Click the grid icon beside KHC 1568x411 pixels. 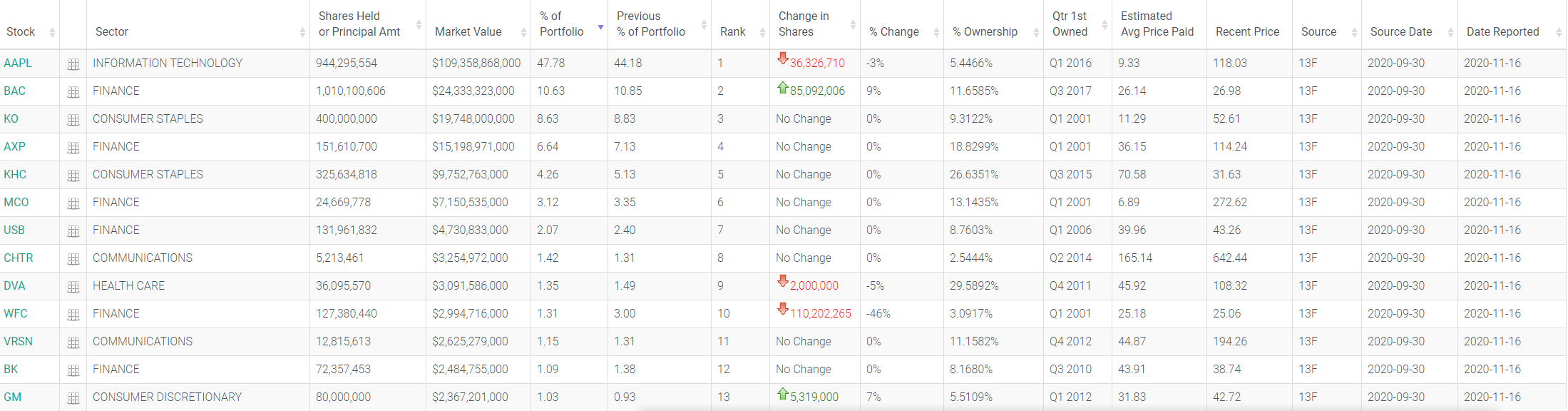pos(73,176)
